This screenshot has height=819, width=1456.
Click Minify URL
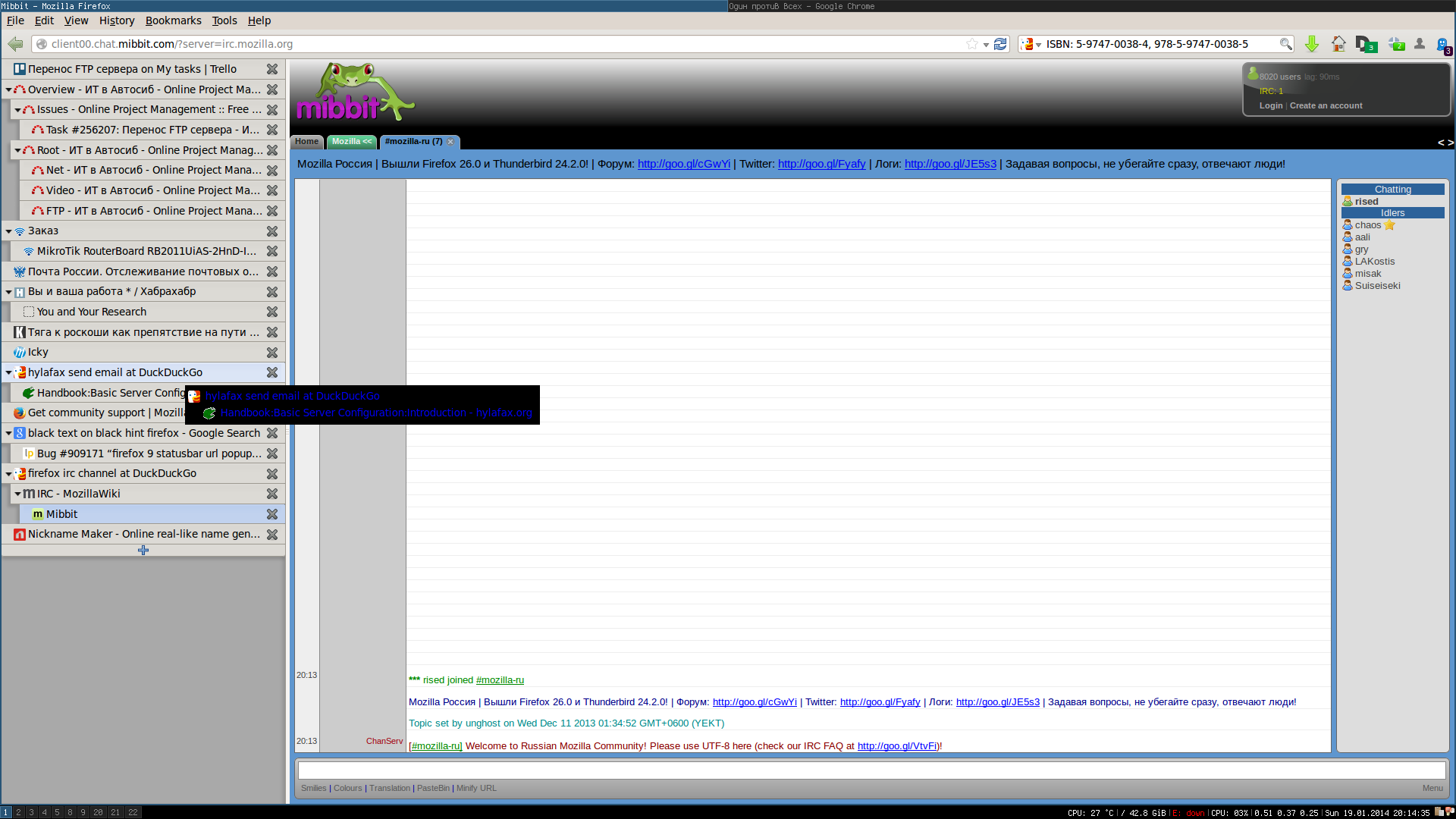(x=476, y=789)
